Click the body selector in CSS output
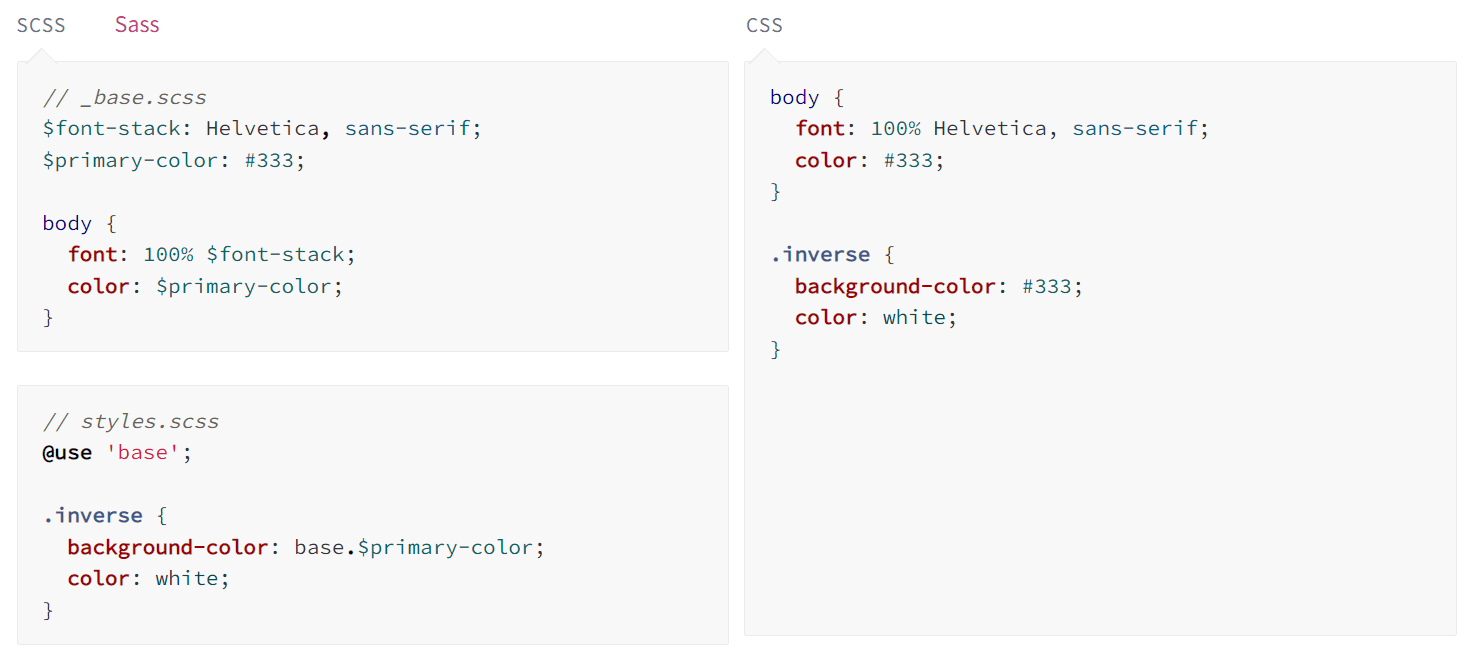This screenshot has width=1483, height=649. pos(795,98)
